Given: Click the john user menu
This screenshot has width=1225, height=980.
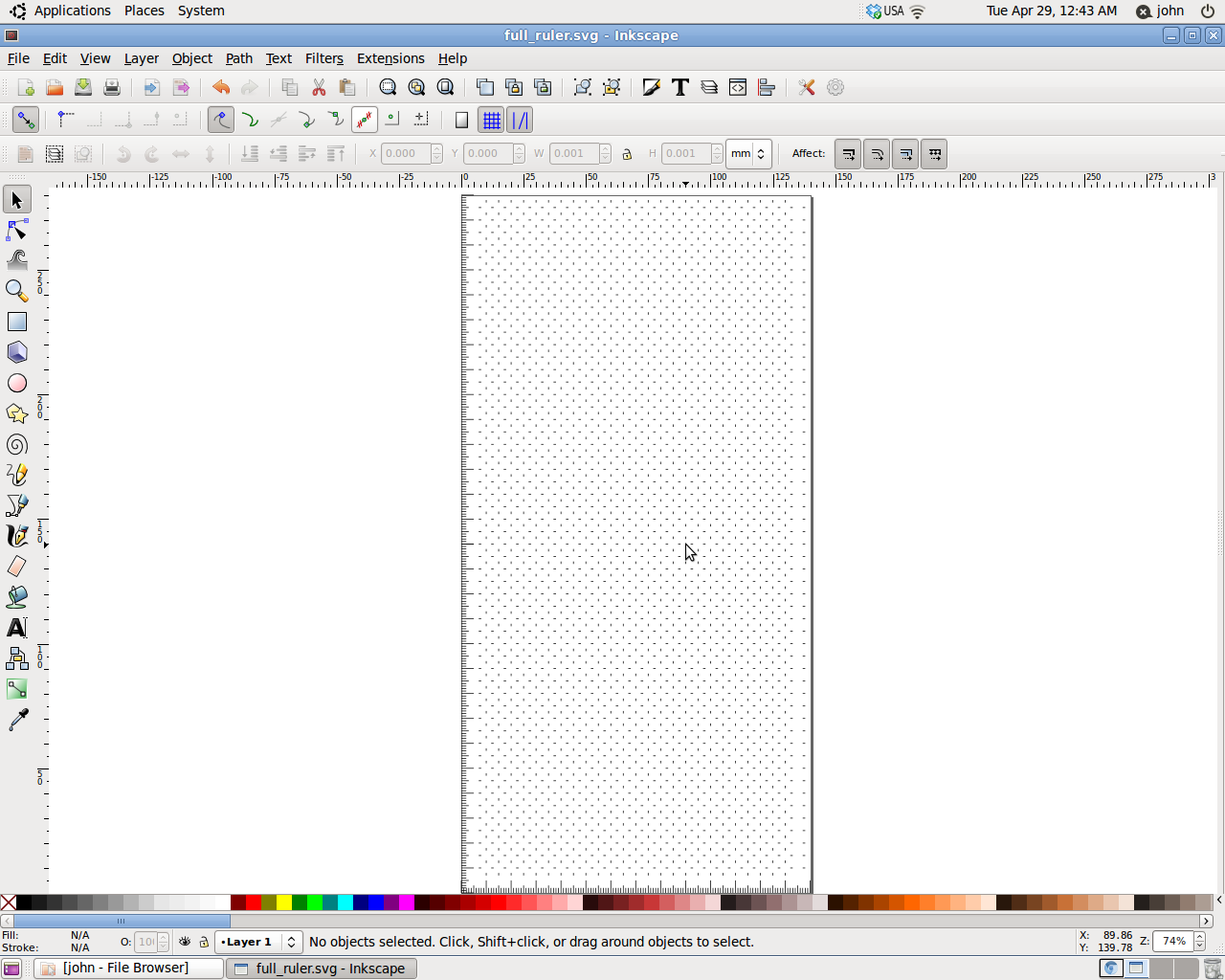Looking at the screenshot, I should tap(1160, 11).
